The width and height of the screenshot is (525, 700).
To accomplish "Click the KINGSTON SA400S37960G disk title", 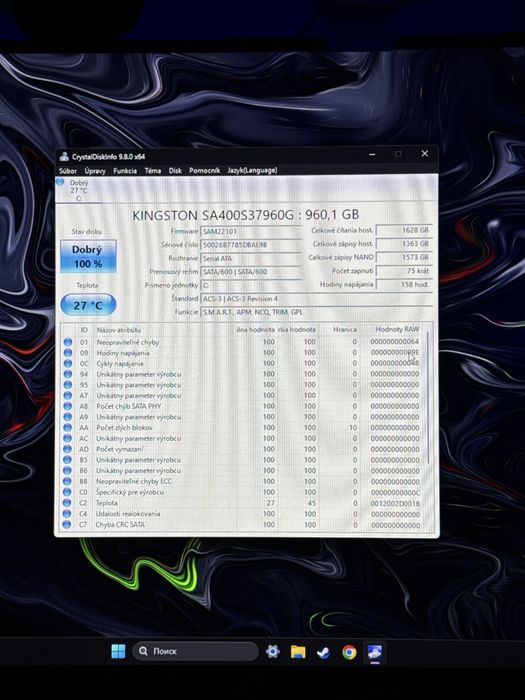I will point(246,215).
